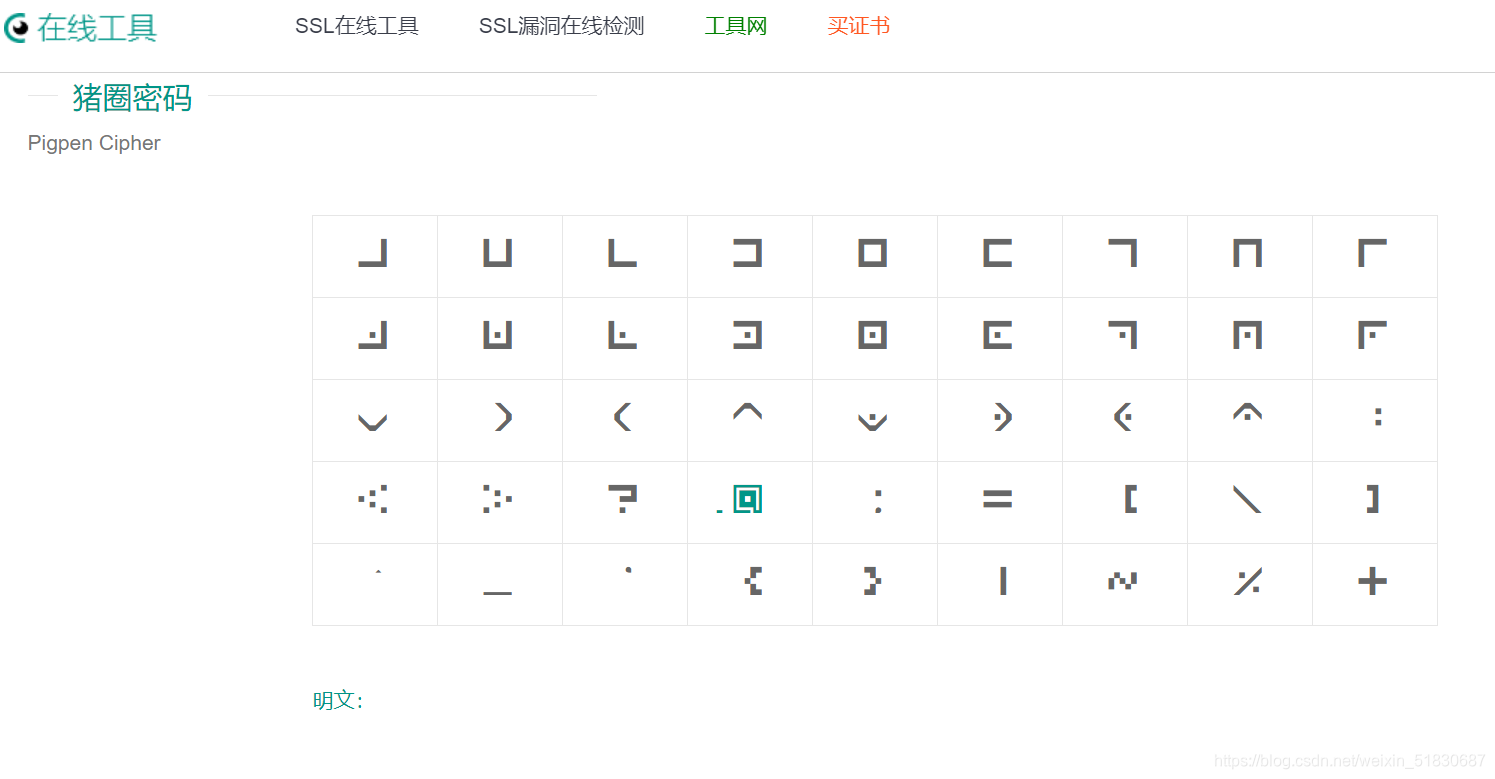Click the plain closed square pigpen symbol

pos(873,254)
